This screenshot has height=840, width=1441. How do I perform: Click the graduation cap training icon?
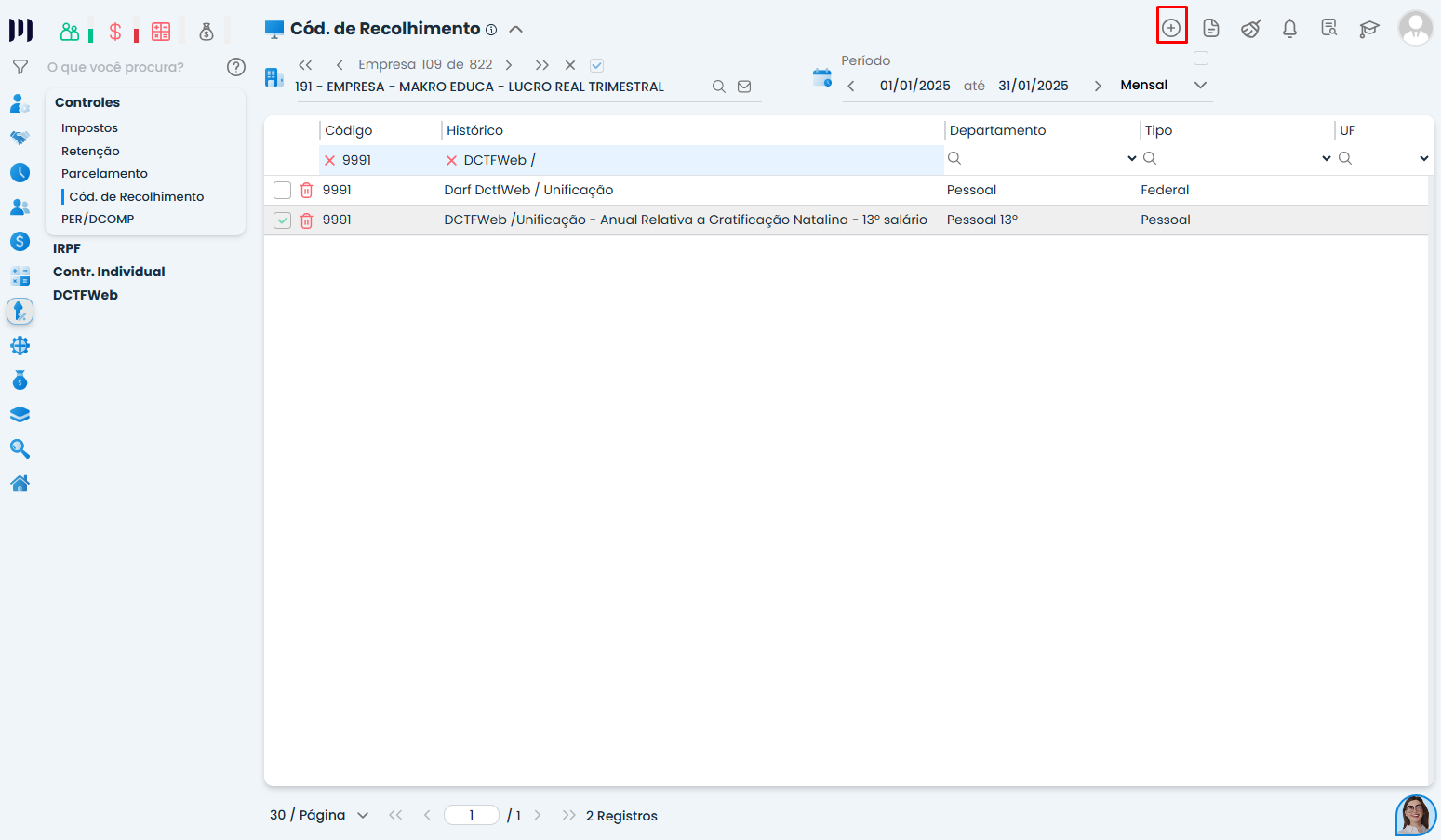pyautogui.click(x=1368, y=29)
